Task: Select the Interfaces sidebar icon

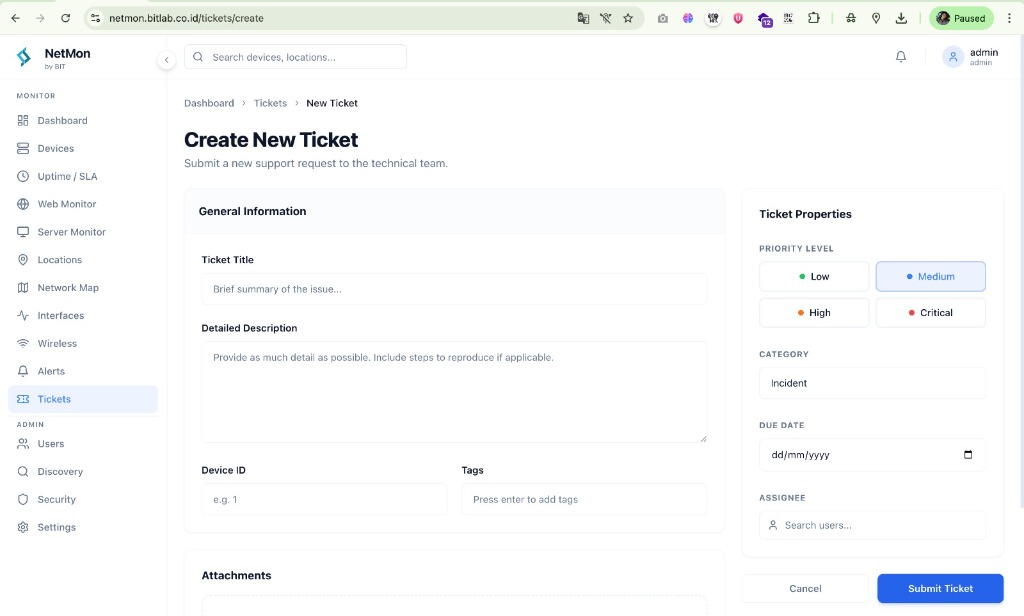Action: 23,315
